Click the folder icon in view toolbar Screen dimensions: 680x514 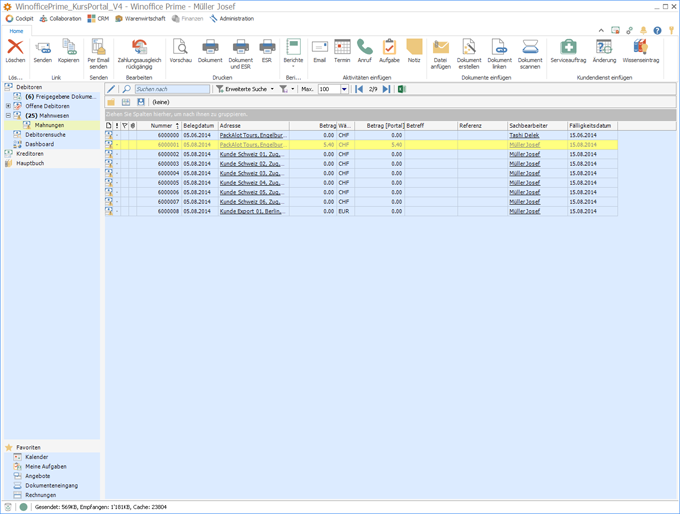pos(111,102)
